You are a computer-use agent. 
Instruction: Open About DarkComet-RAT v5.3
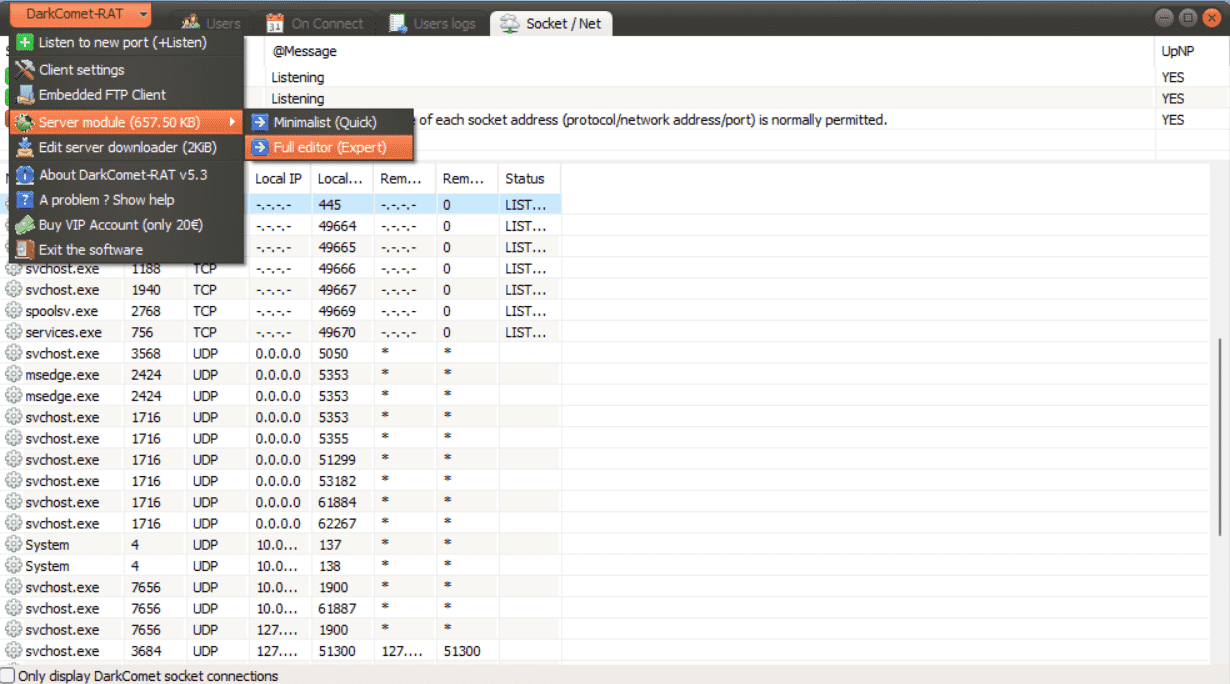click(x=126, y=175)
